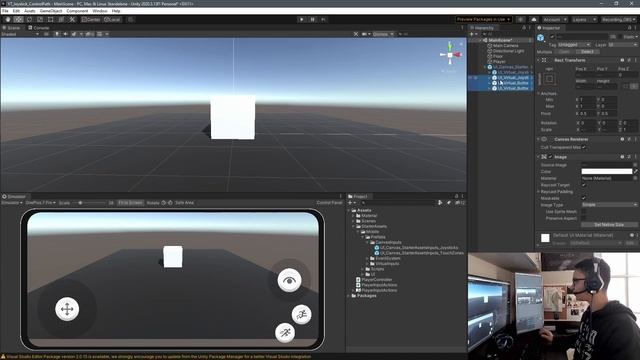Click Fit to Screen button
Image resolution: width=640 pixels, height=360 pixels.
(x=131, y=203)
